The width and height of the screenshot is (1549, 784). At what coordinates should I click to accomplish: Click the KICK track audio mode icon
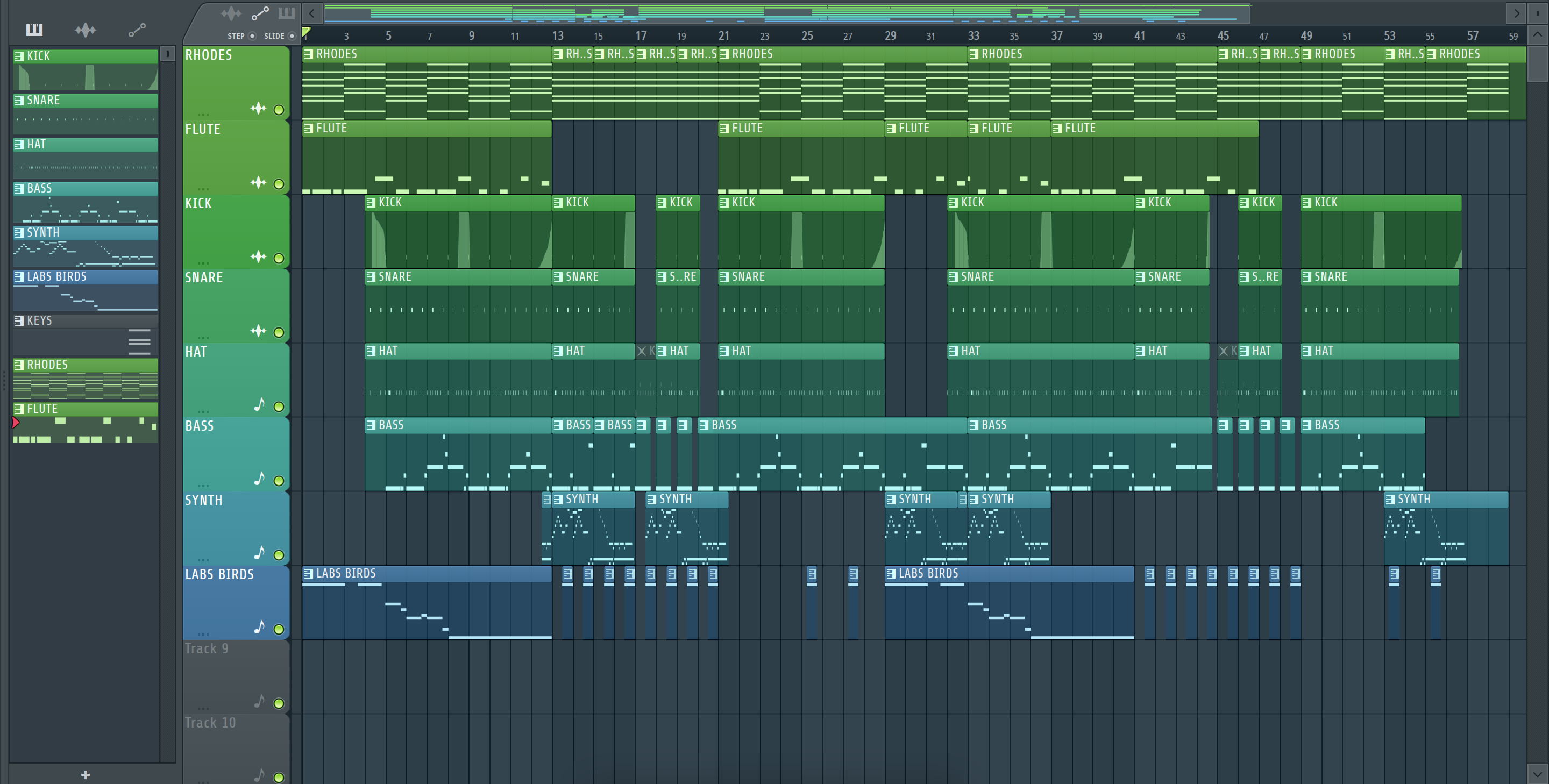tap(258, 258)
